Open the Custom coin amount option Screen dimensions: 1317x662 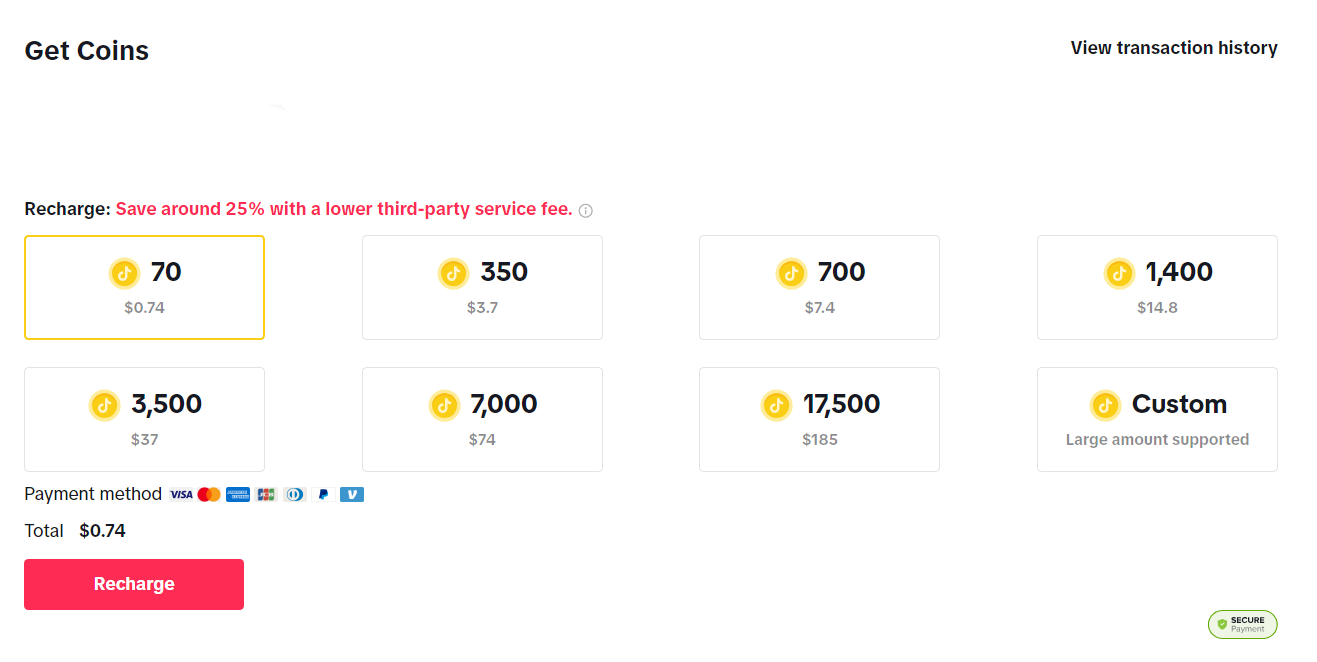[1157, 419]
